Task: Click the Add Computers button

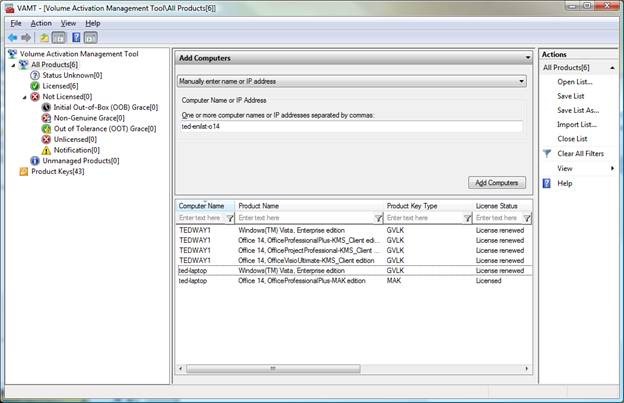Action: click(x=497, y=183)
